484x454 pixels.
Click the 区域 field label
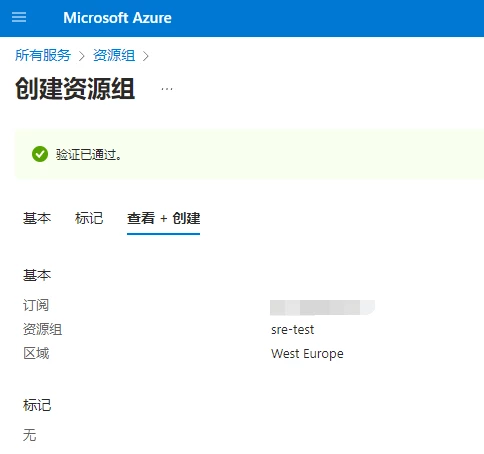click(36, 353)
